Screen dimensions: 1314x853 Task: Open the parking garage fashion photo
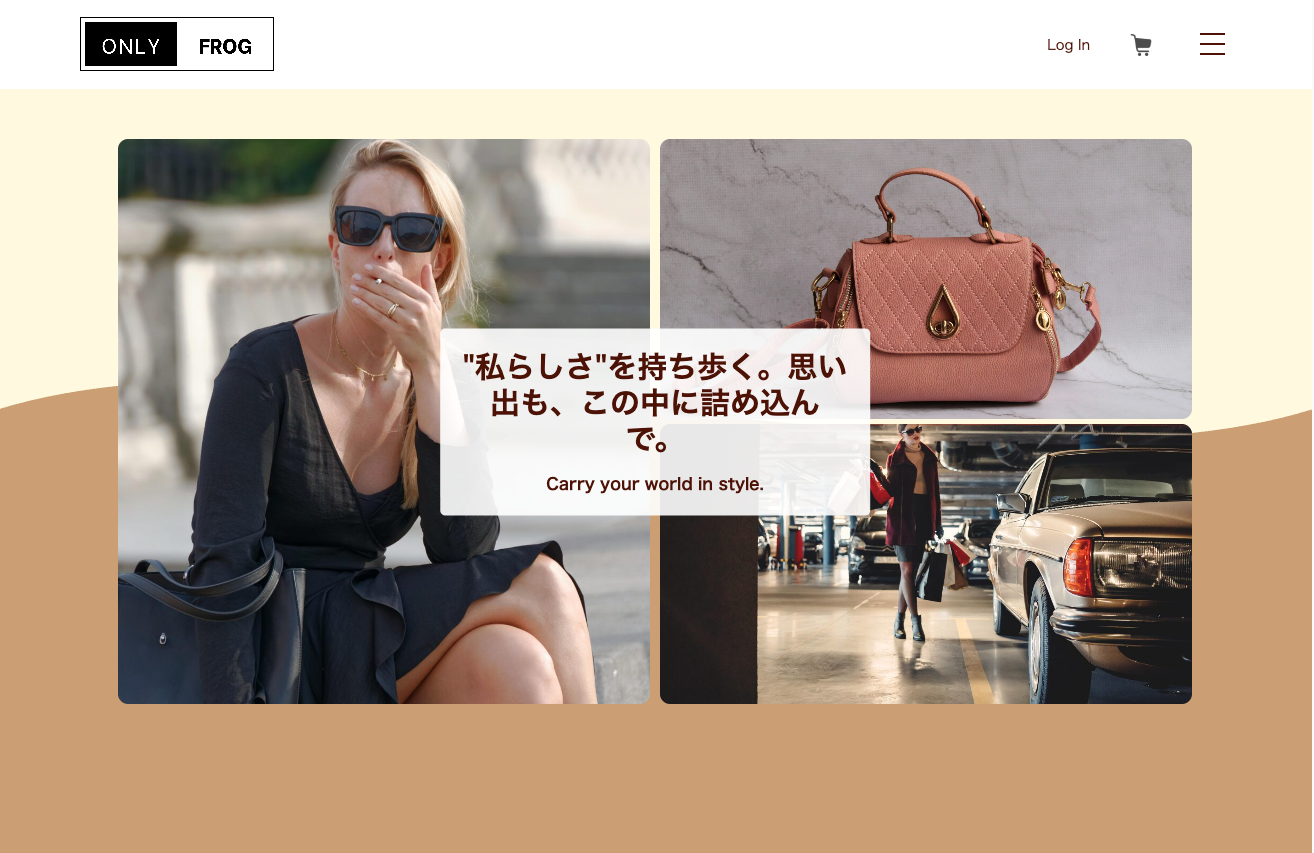click(x=926, y=564)
